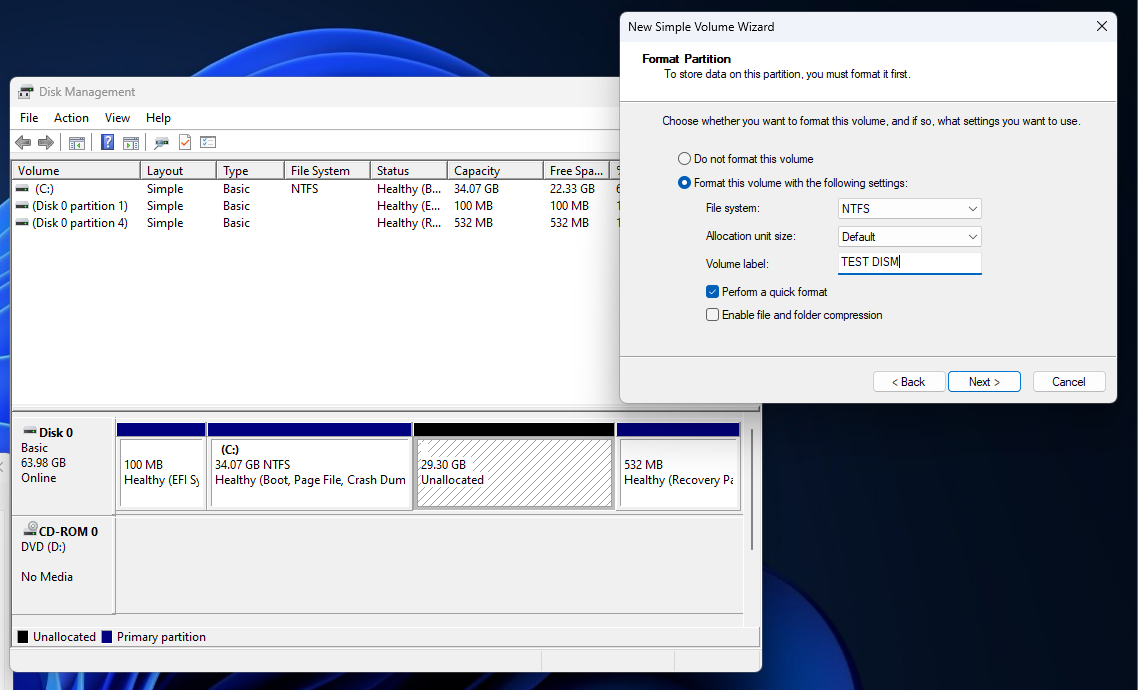Click the Back button in wizard
The image size is (1138, 690).
pos(909,382)
